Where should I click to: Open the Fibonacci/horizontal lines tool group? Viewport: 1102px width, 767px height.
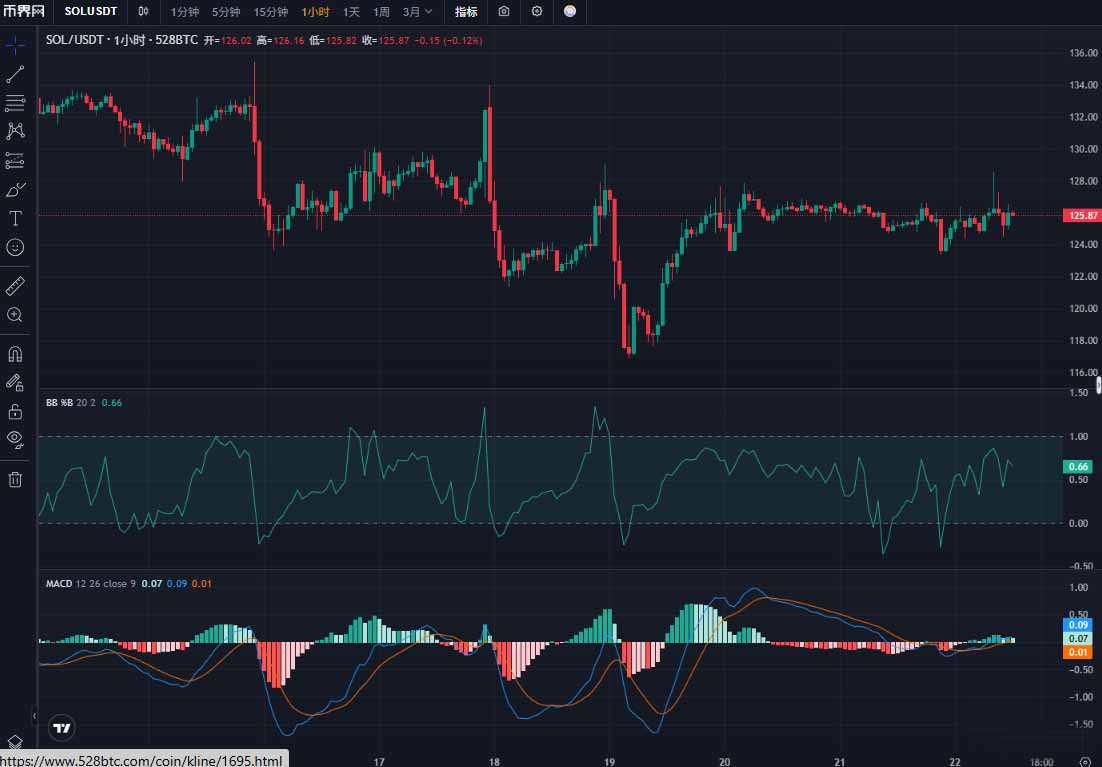coord(15,103)
